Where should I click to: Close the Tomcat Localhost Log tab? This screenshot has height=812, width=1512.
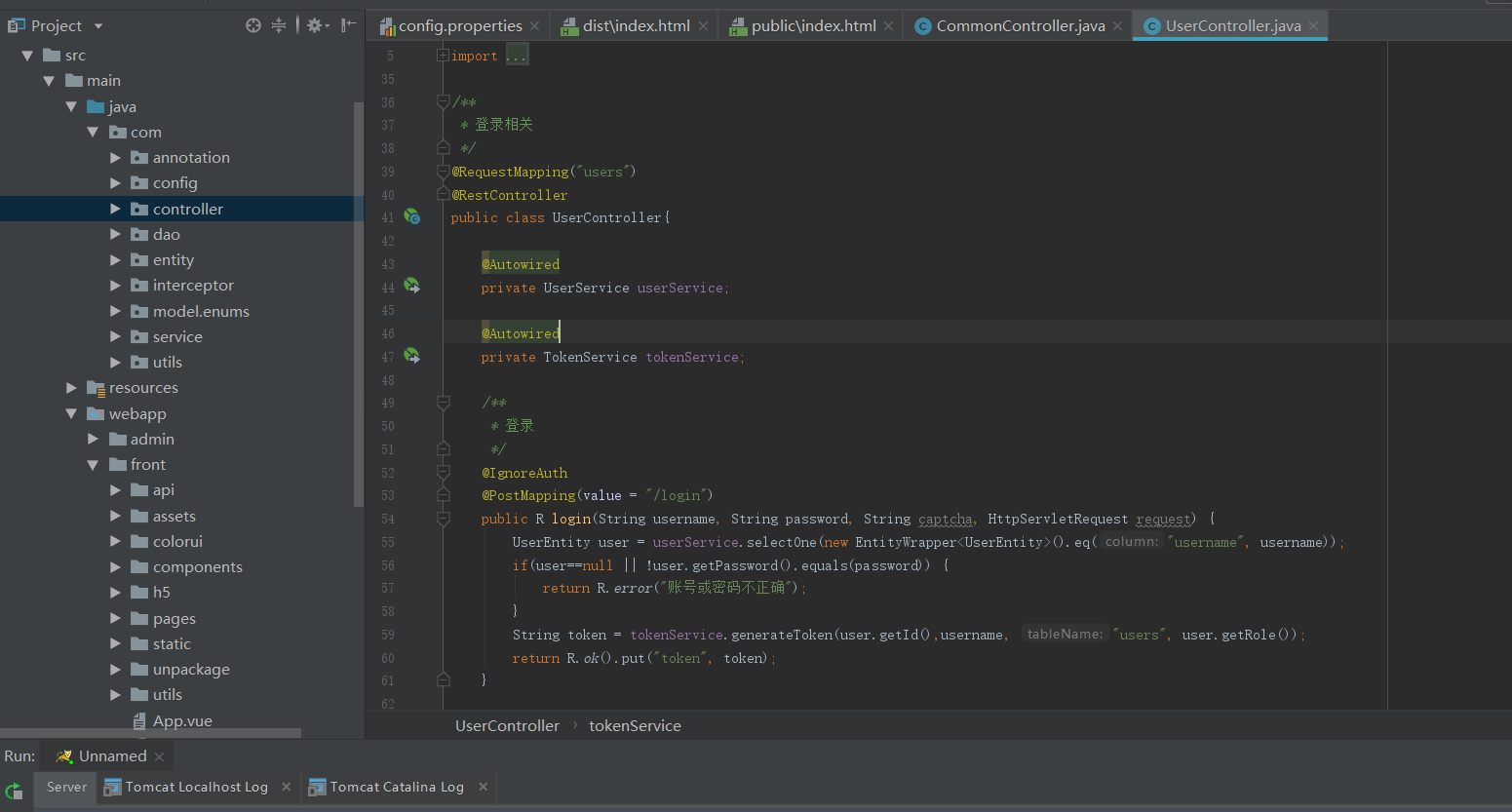coord(286,787)
